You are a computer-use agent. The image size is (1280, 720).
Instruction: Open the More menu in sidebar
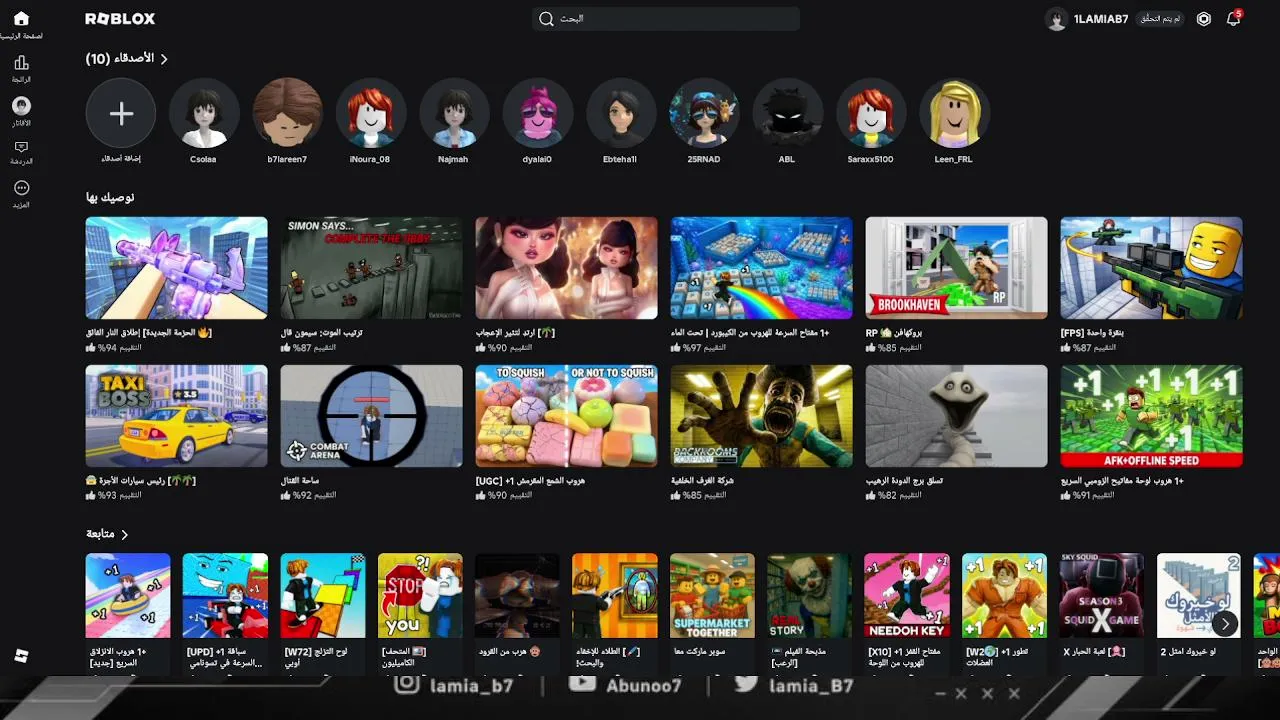pyautogui.click(x=21, y=188)
